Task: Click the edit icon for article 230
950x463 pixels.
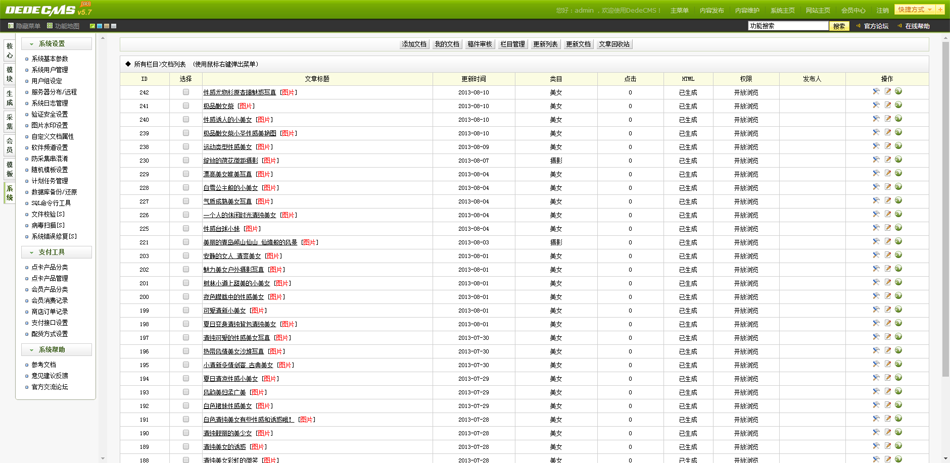Action: click(x=887, y=160)
